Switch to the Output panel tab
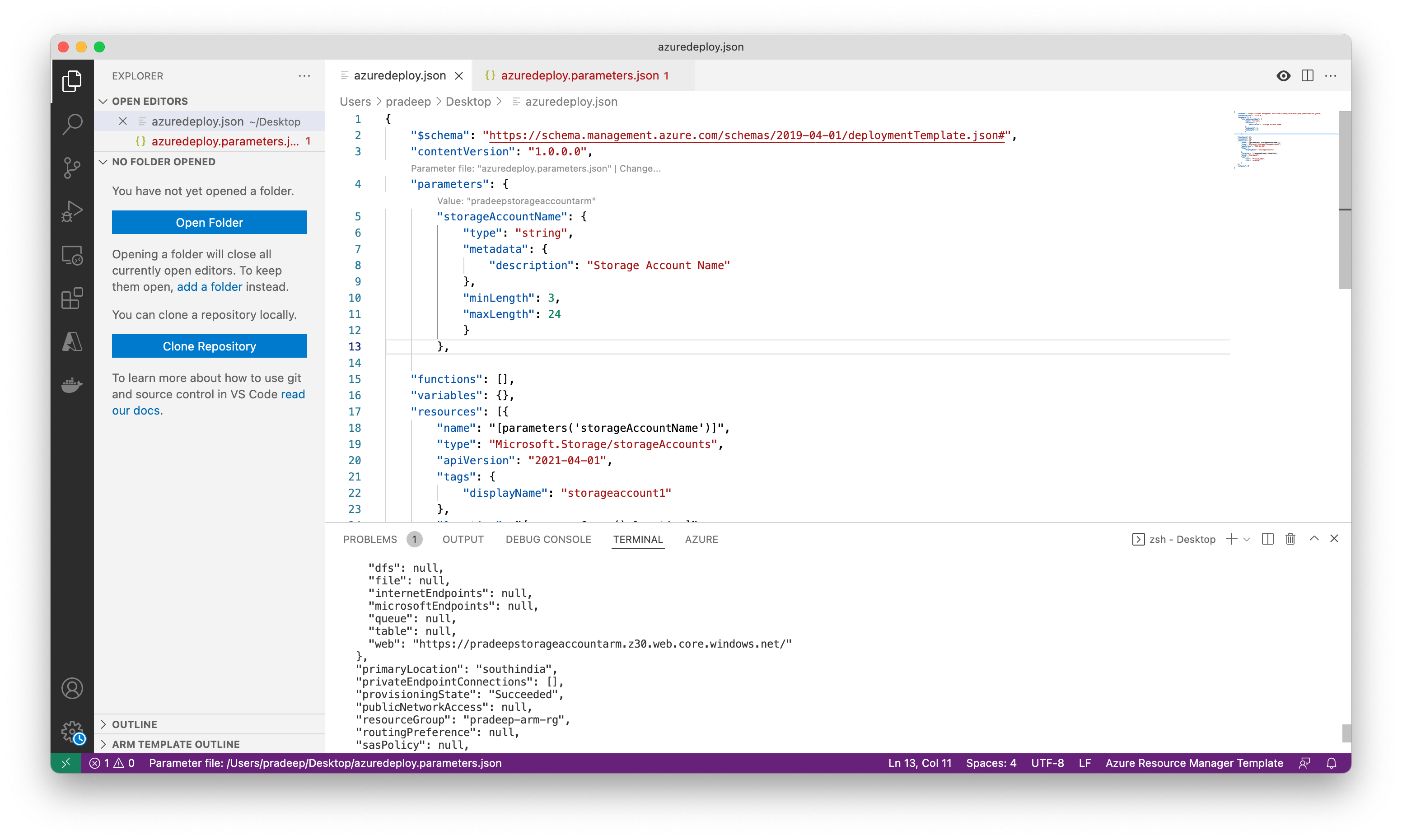 (463, 539)
